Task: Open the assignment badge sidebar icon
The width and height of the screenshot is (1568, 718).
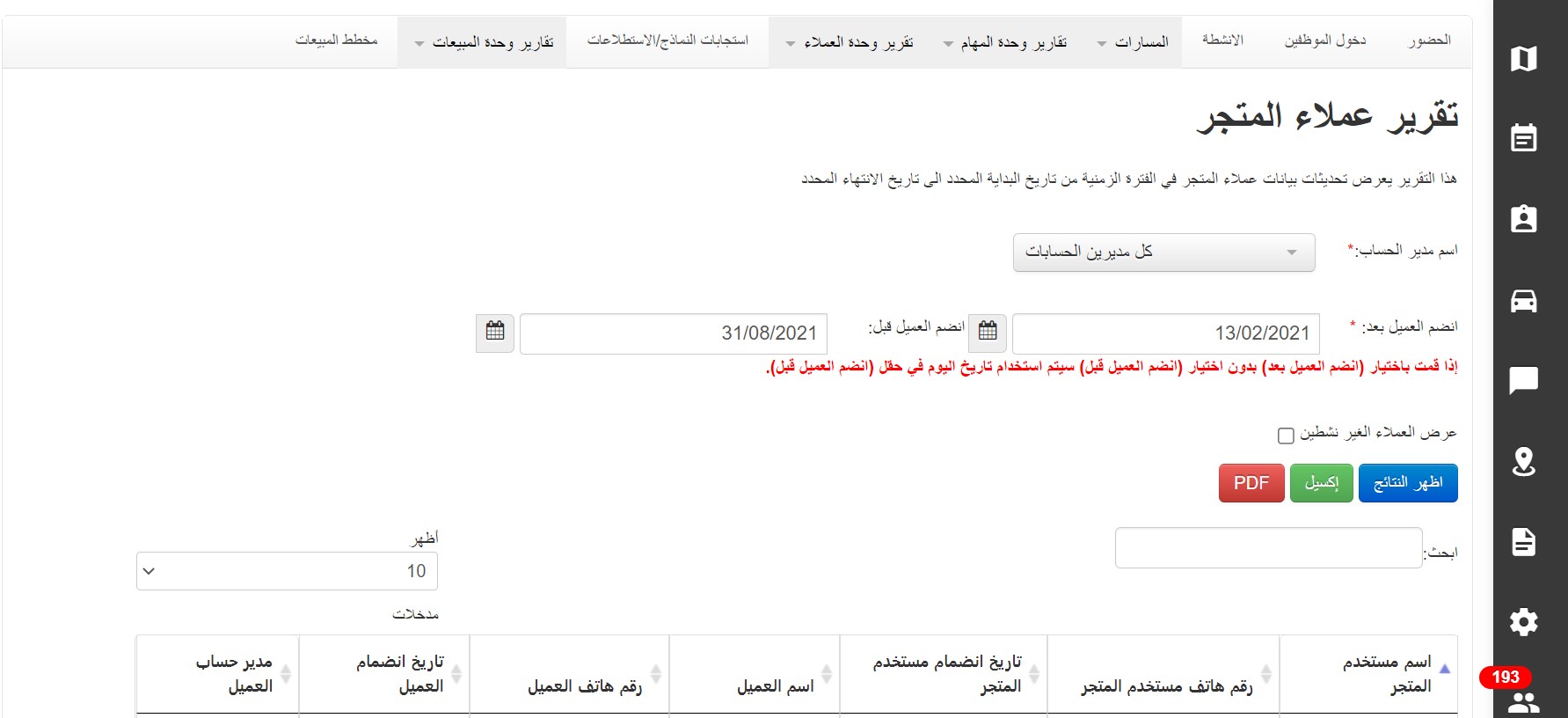Action: tap(1523, 219)
